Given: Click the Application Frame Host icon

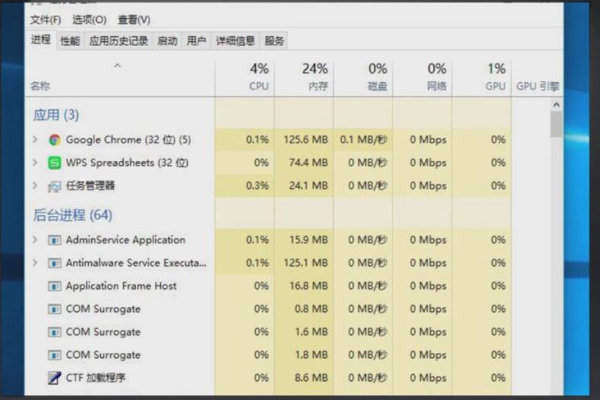Looking at the screenshot, I should pos(54,286).
